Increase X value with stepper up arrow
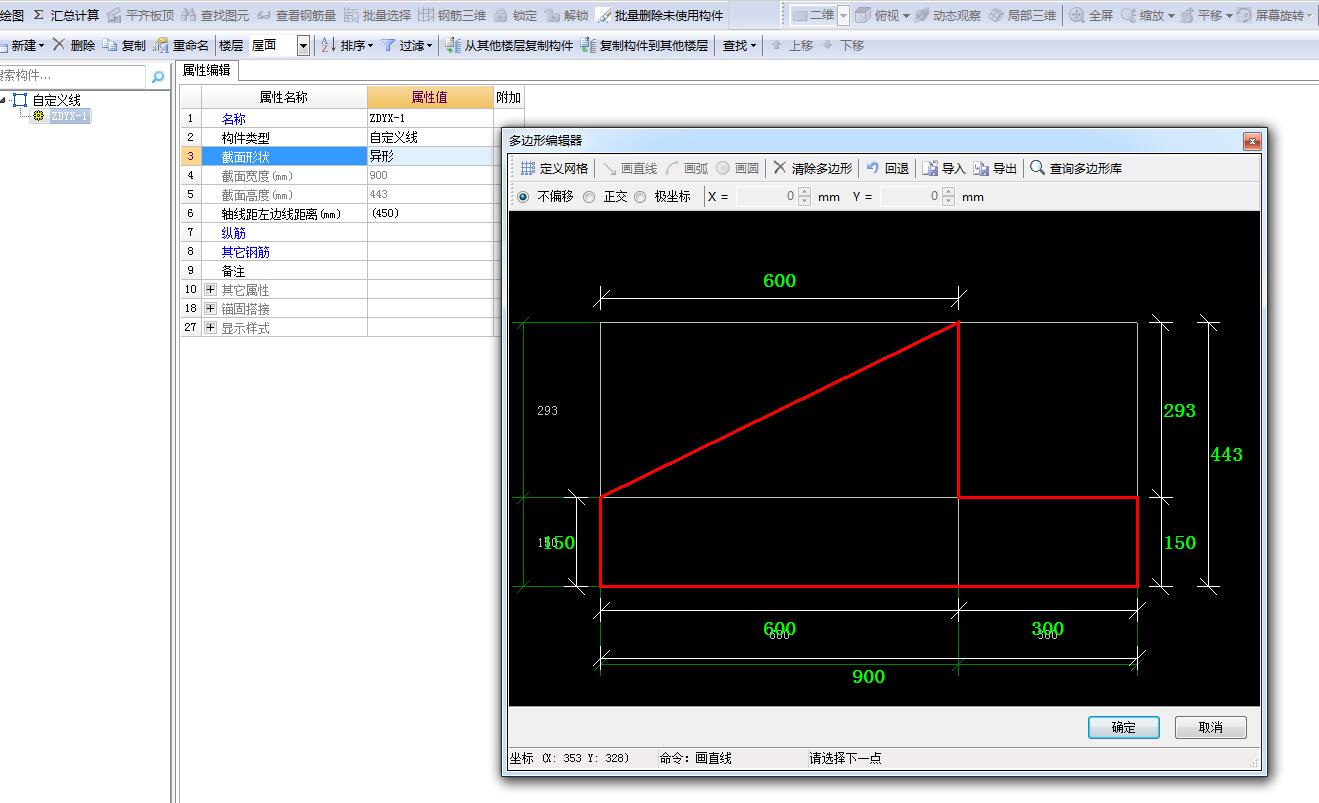The image size is (1319, 803). [x=804, y=192]
